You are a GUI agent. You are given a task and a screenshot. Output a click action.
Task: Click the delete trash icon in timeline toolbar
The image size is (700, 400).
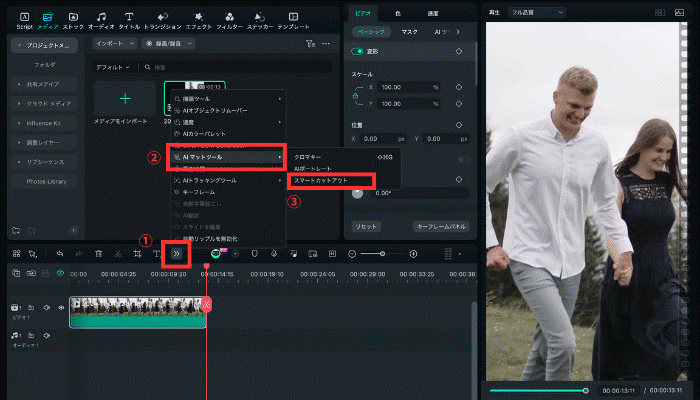[x=99, y=254]
